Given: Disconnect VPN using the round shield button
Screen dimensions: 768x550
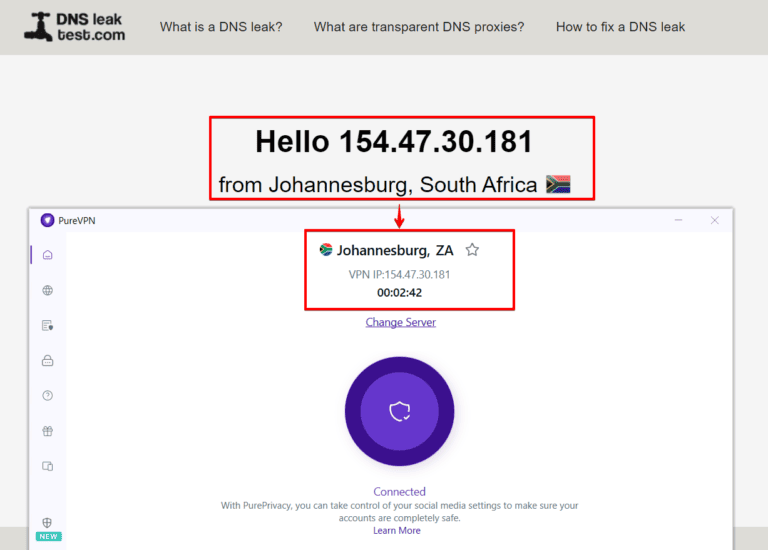Looking at the screenshot, I should pyautogui.click(x=399, y=410).
